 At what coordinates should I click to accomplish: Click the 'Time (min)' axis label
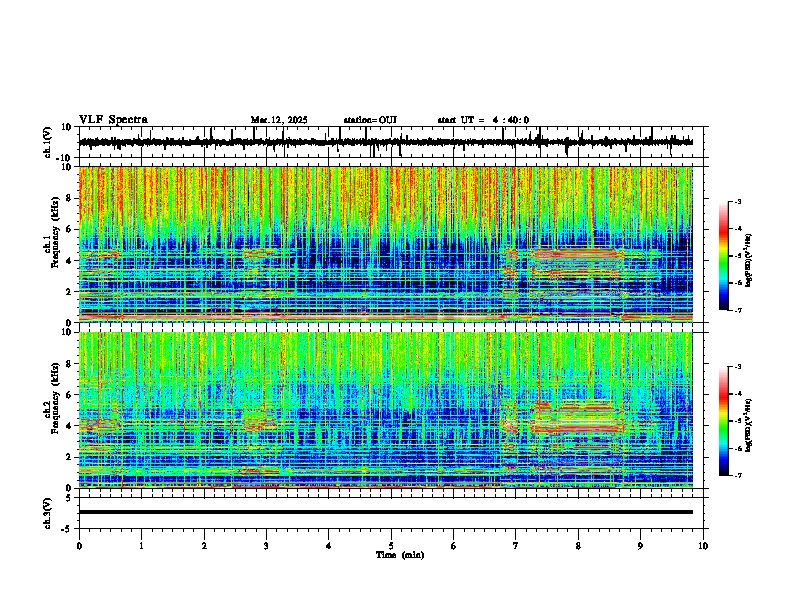[x=400, y=555]
